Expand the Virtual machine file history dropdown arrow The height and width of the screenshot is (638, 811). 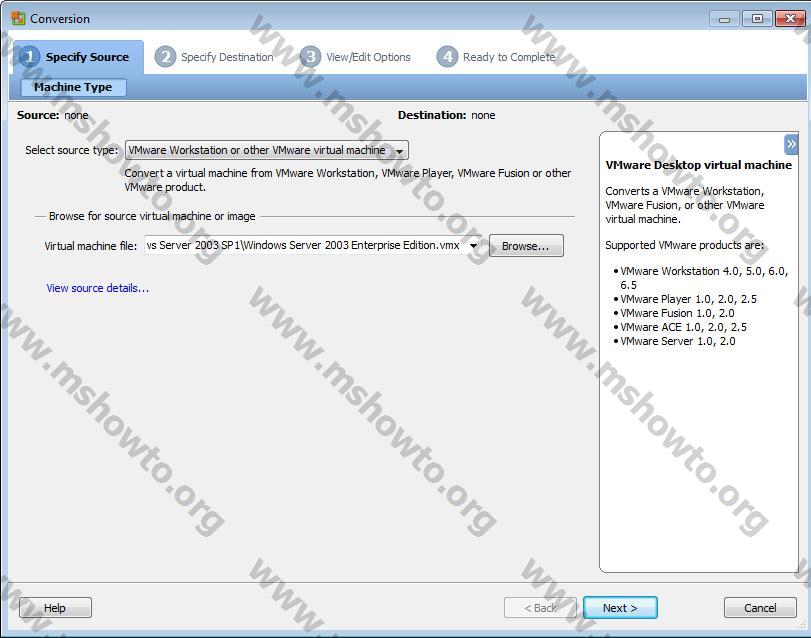(x=473, y=246)
